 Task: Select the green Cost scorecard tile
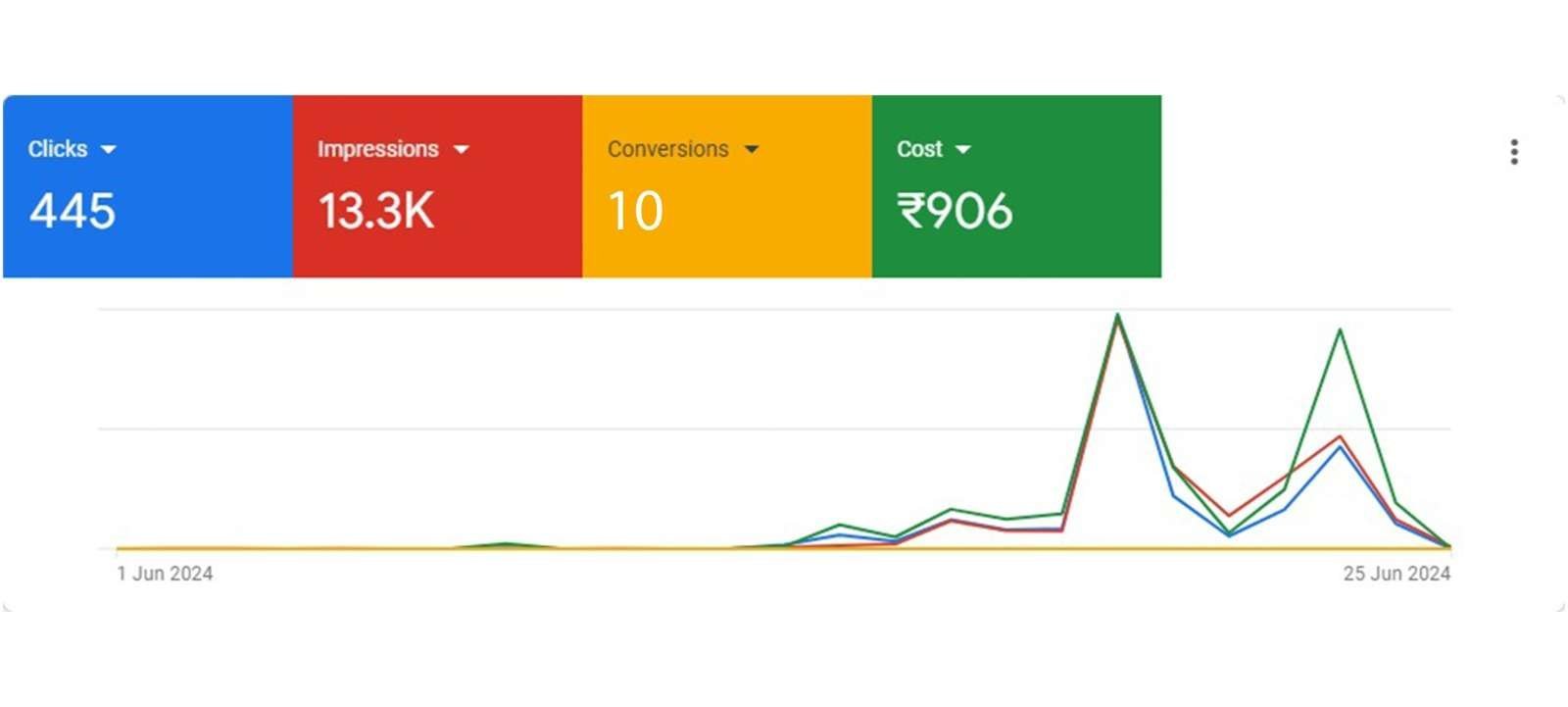click(1016, 186)
